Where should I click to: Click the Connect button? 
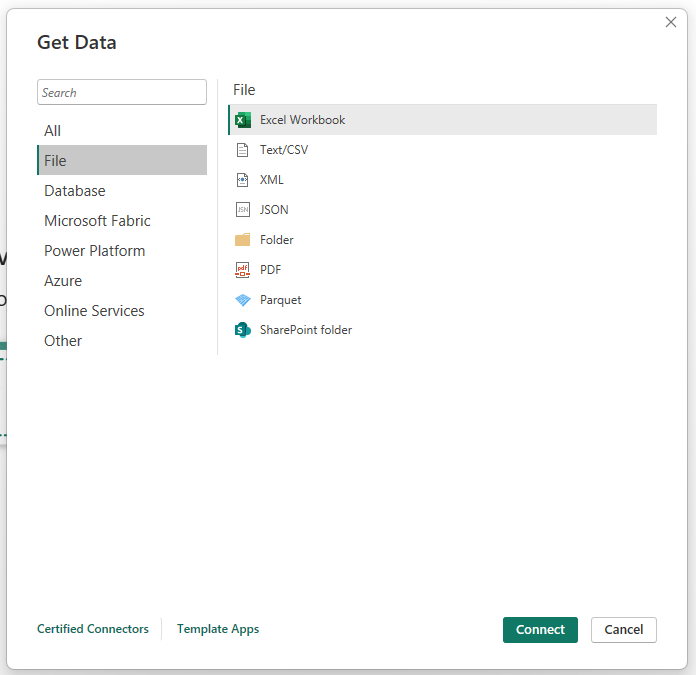[540, 630]
